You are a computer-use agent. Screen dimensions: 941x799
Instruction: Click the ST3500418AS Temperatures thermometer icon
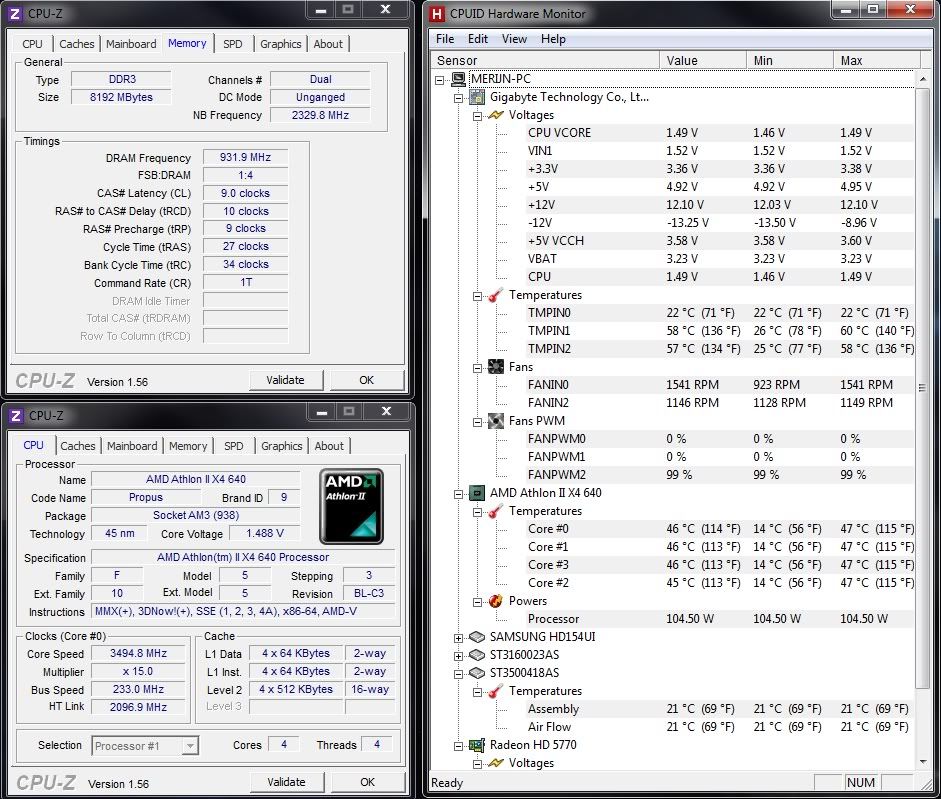(x=496, y=691)
